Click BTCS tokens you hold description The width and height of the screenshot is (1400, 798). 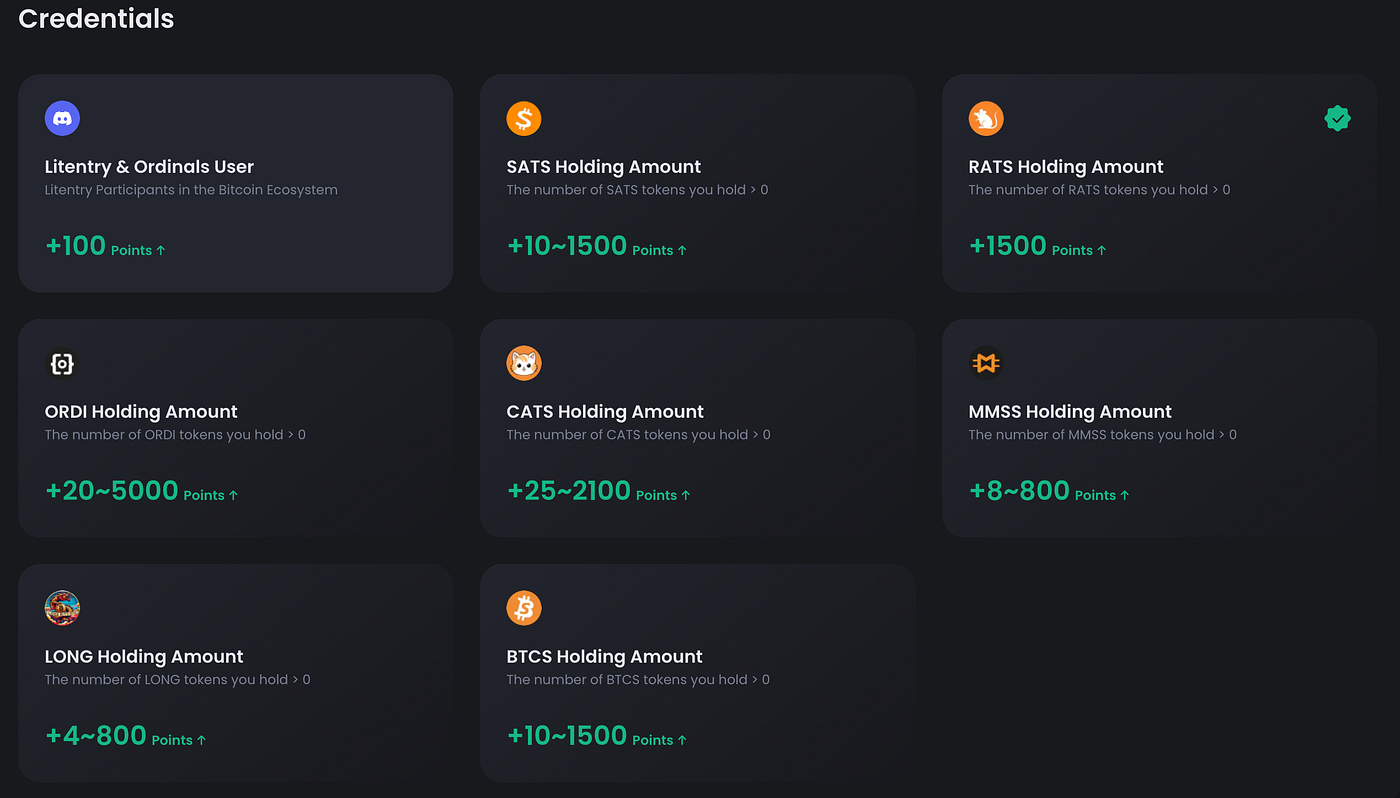click(x=637, y=680)
